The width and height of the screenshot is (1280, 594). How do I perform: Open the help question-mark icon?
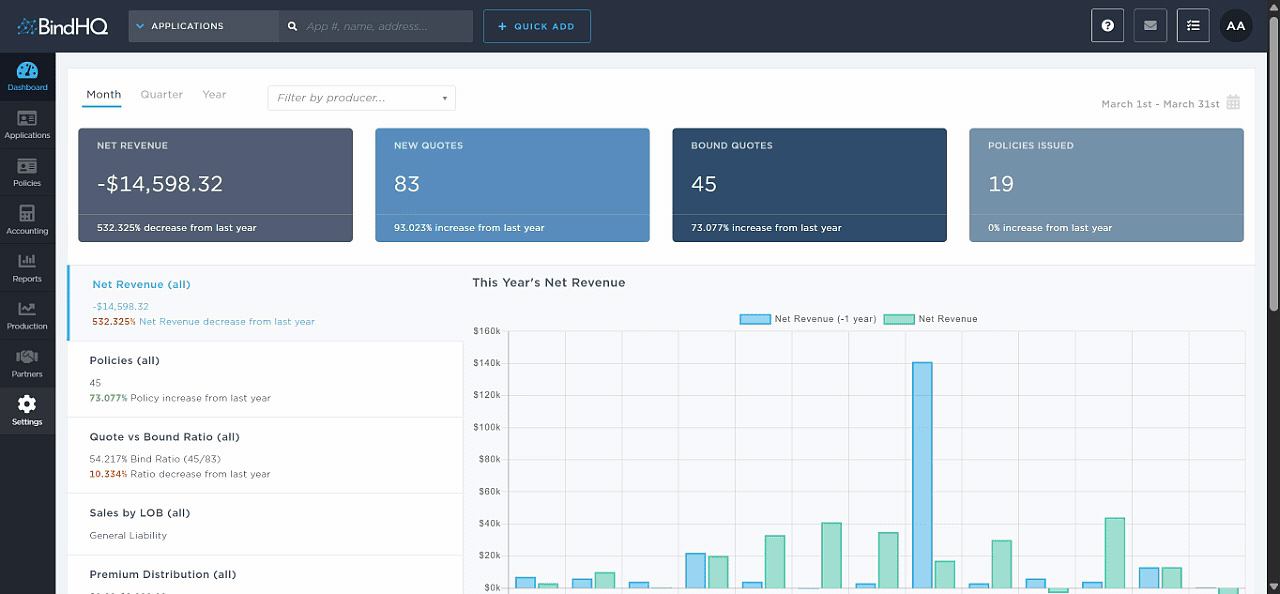pyautogui.click(x=1107, y=25)
